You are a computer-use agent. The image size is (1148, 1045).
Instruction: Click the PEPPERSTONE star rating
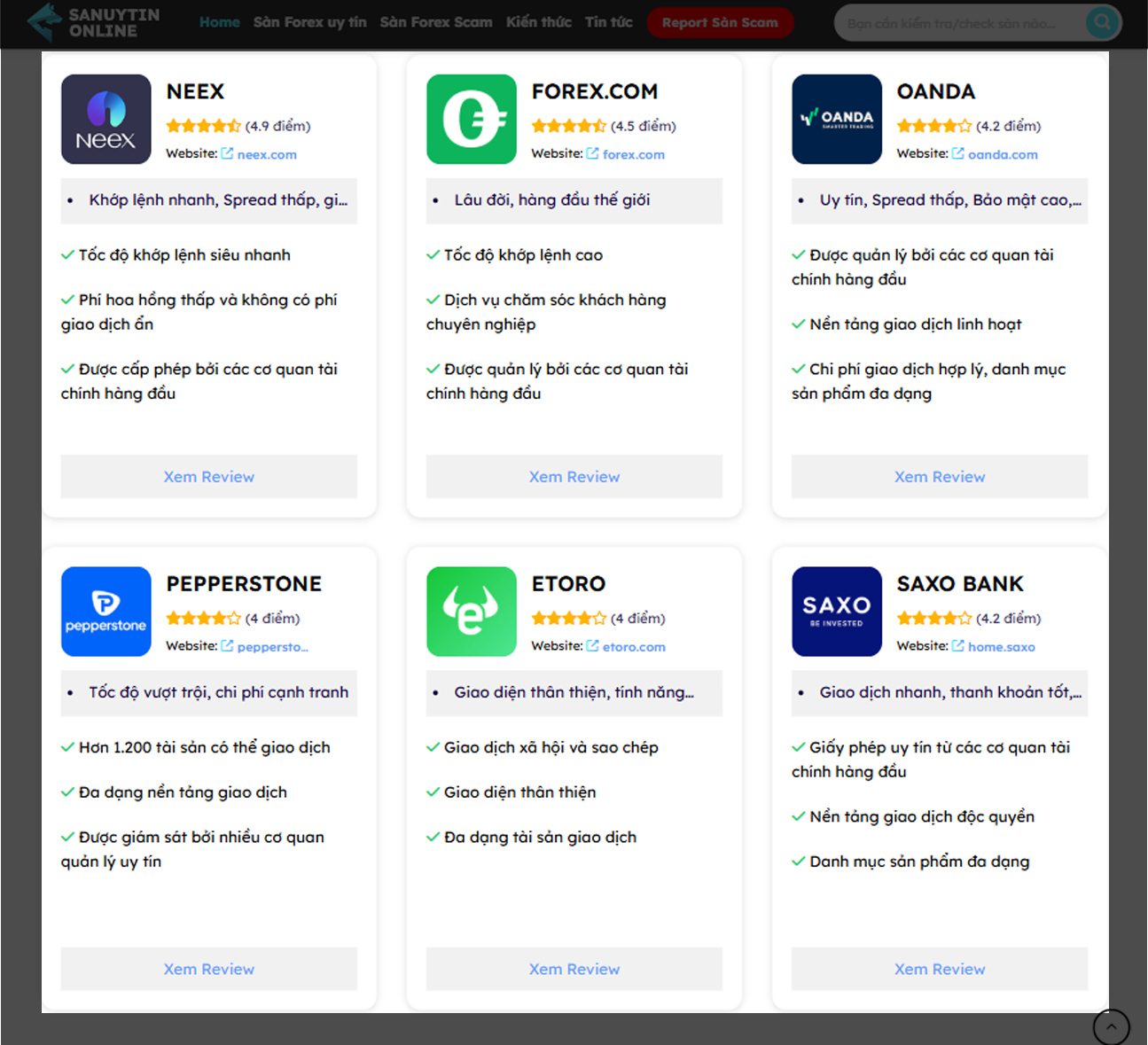pos(203,618)
